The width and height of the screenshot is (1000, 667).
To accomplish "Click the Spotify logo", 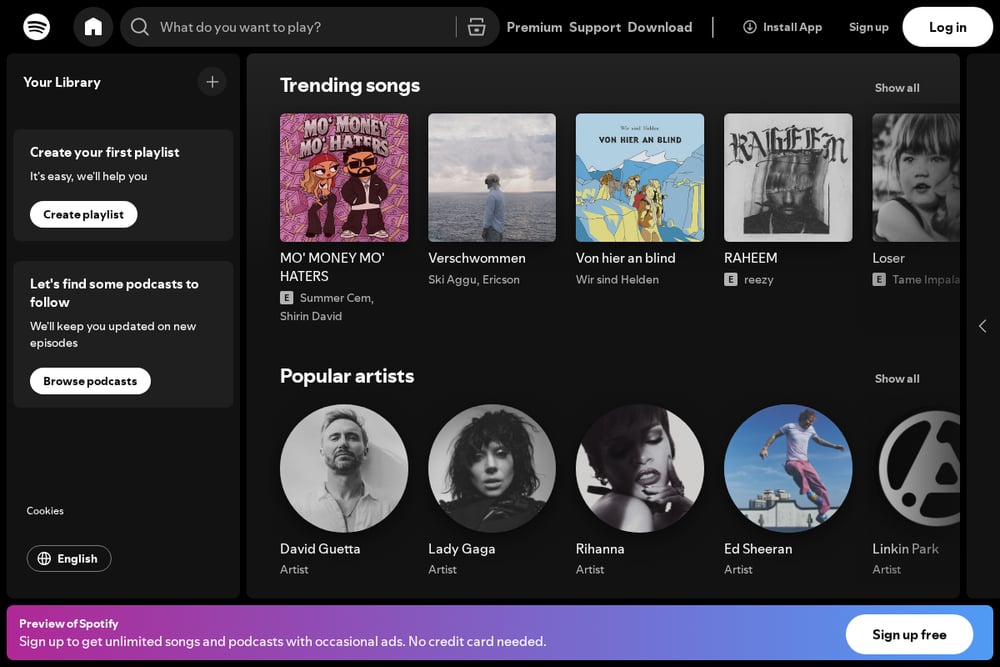I will click(x=36, y=27).
